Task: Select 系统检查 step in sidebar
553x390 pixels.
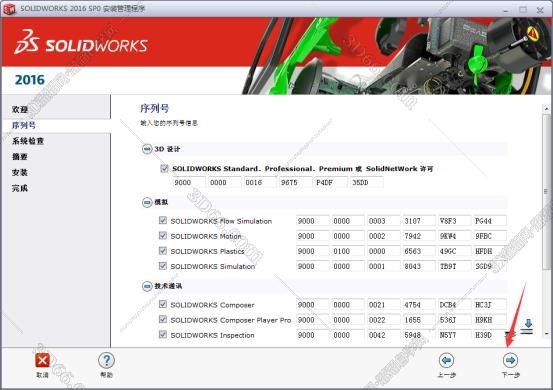Action: point(28,141)
